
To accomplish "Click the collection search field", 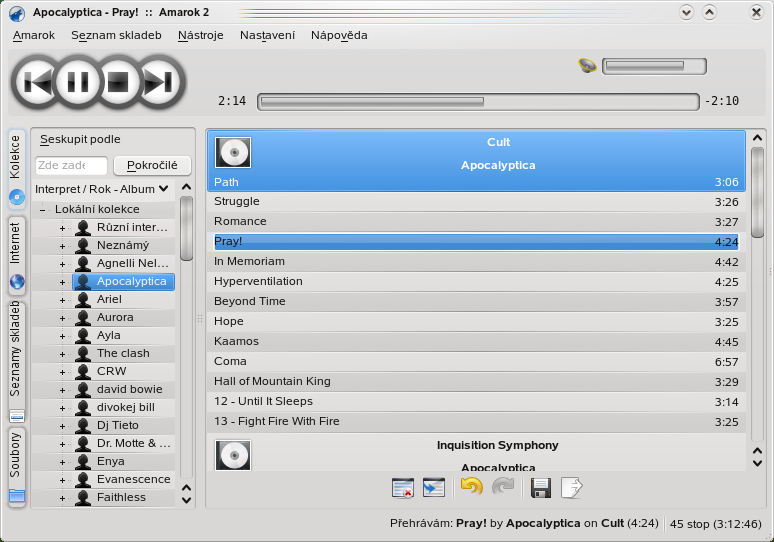I will (71, 165).
